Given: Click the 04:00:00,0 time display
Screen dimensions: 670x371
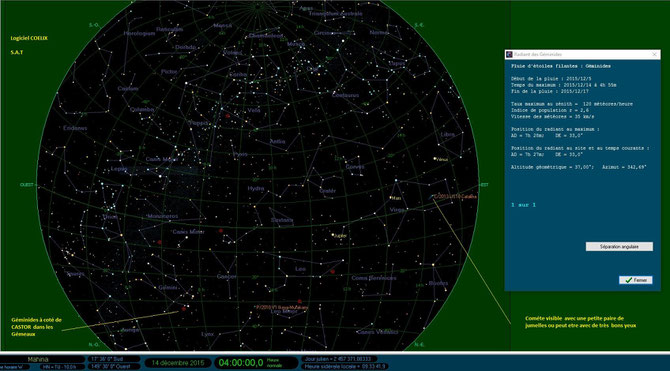Looking at the screenshot, I should [241, 363].
